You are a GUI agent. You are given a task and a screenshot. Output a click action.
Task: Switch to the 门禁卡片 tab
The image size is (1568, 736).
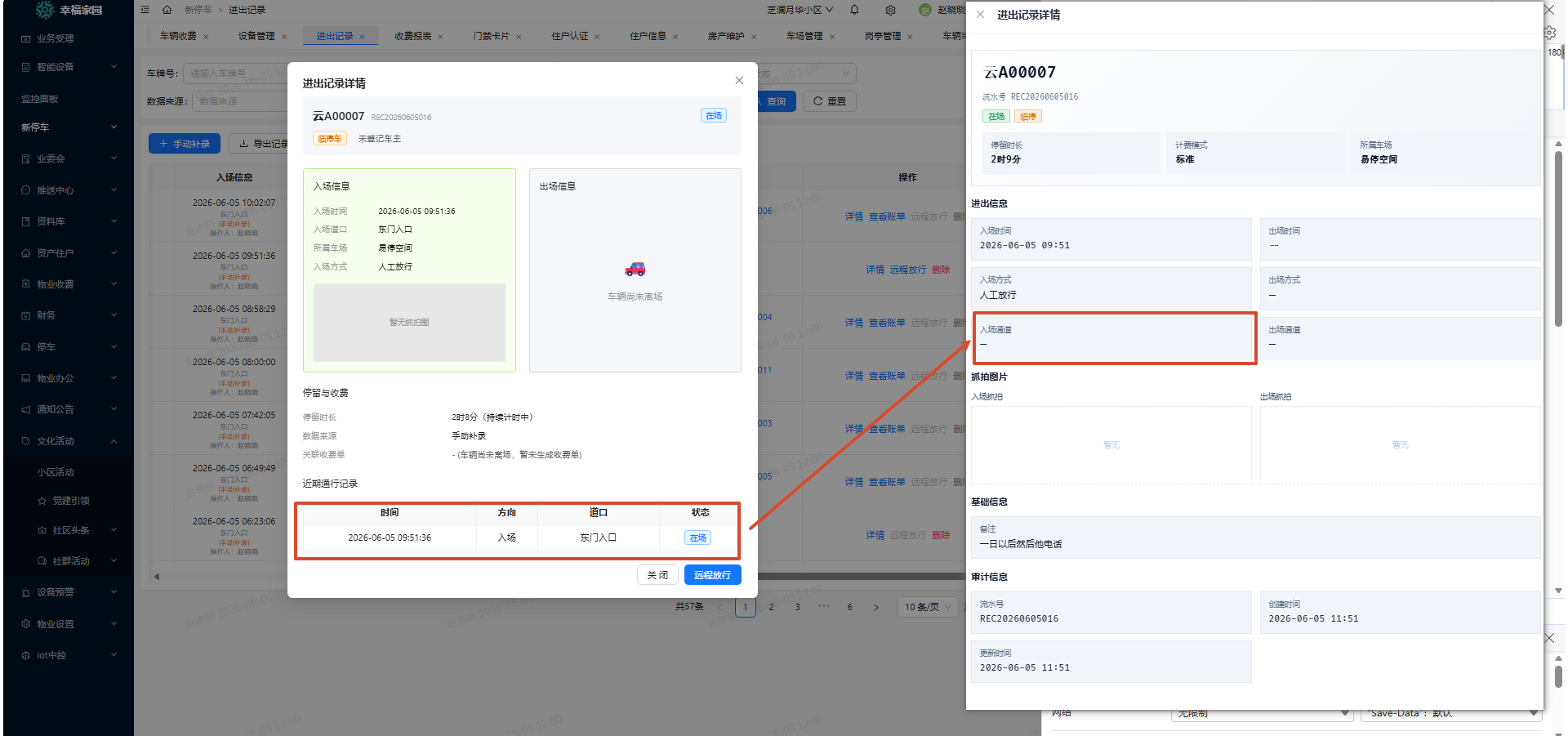coord(491,36)
